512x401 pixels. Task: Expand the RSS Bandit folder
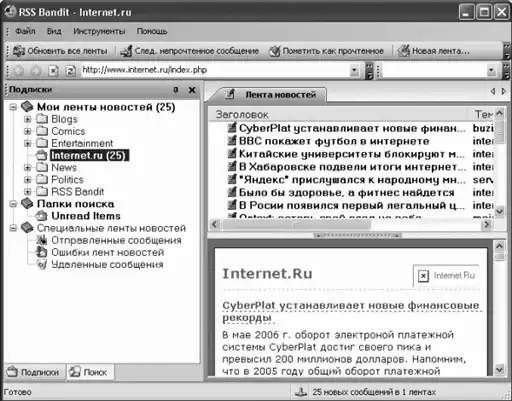tap(28, 192)
